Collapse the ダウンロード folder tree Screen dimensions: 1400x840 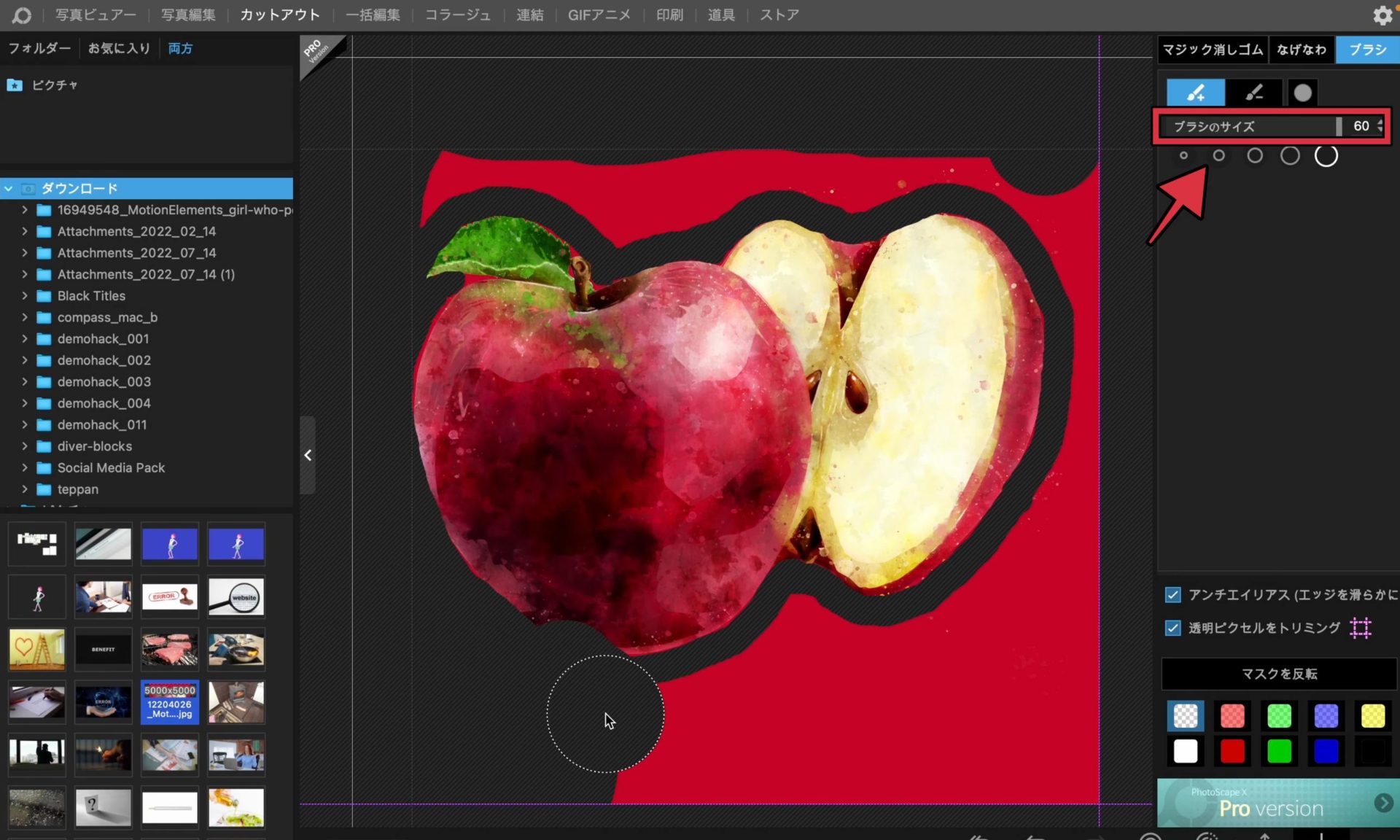(x=9, y=189)
